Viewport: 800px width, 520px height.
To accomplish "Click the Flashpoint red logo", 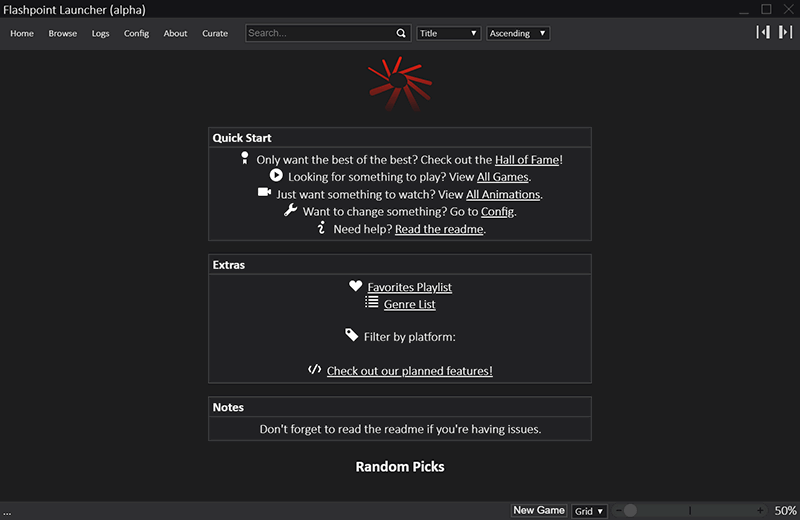I will pos(400,84).
